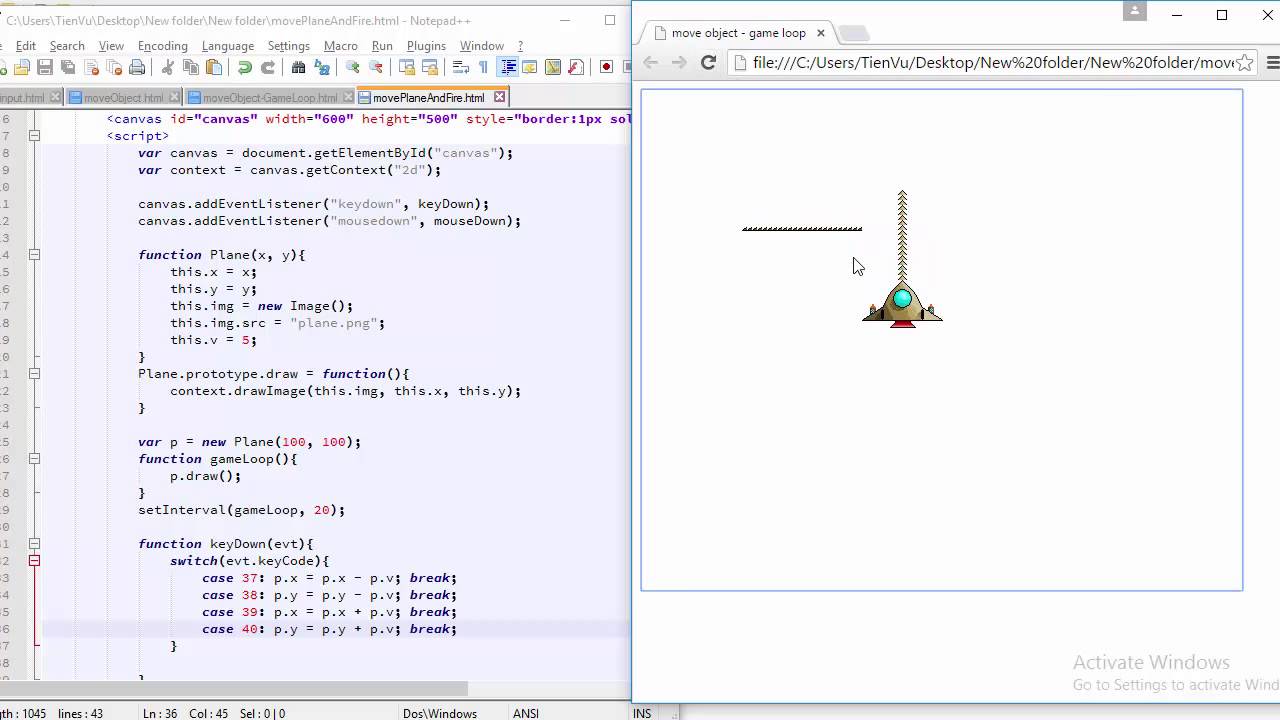The width and height of the screenshot is (1280, 720).
Task: Open the Macro menu
Action: [341, 46]
